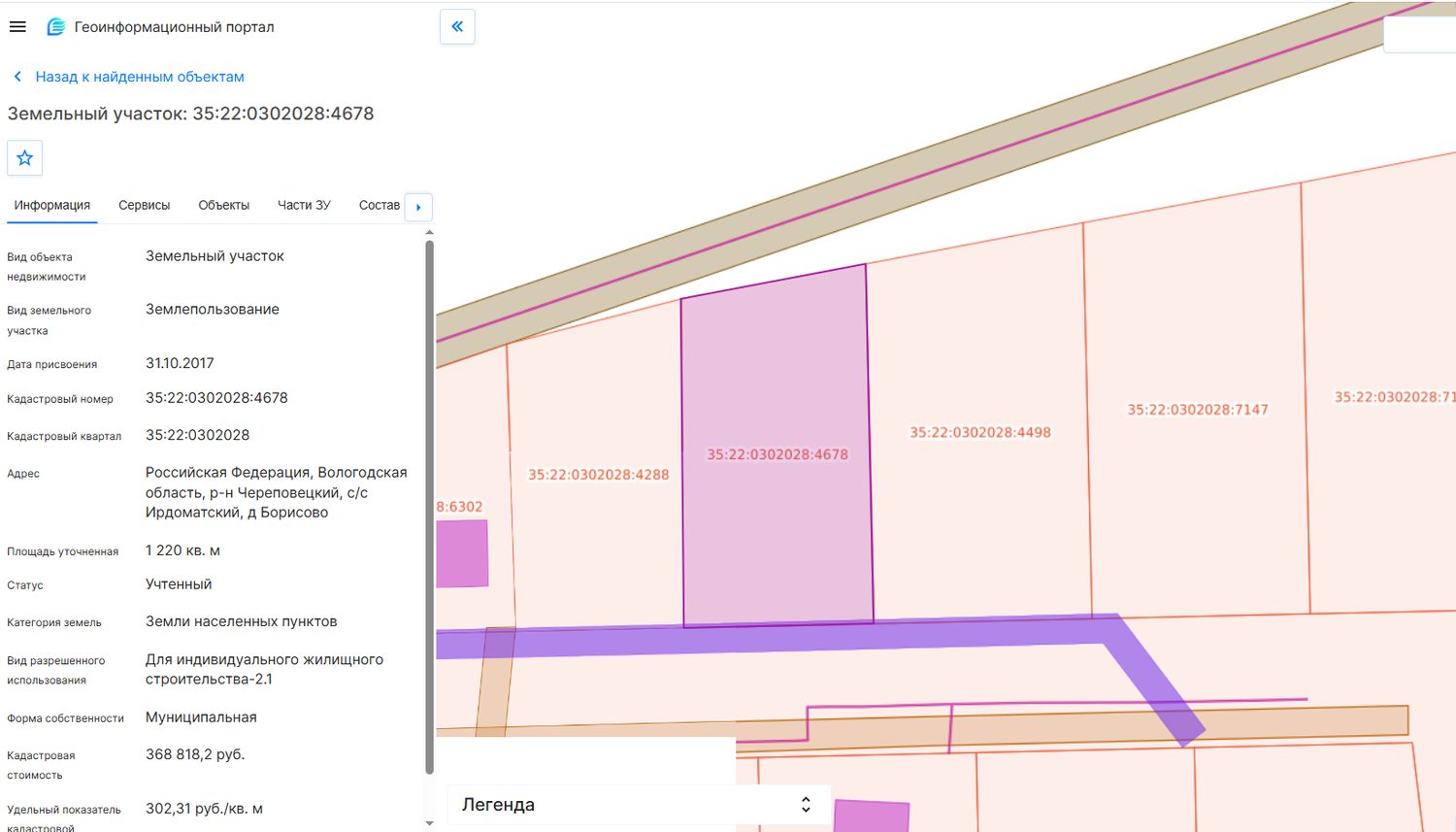Open the Объекты tab
This screenshot has width=1456, height=832.
click(x=223, y=205)
